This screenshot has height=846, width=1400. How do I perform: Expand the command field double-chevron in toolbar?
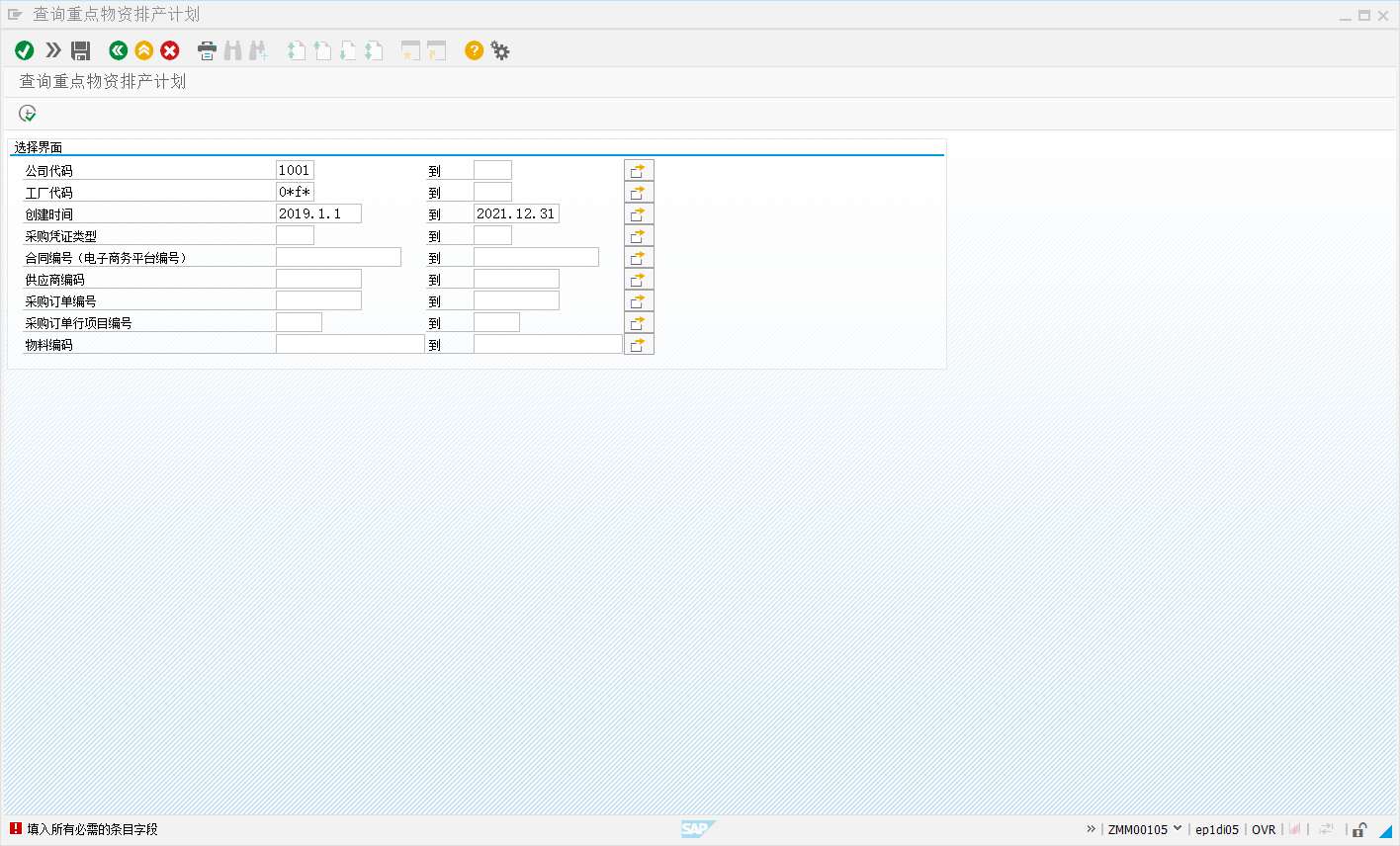point(53,50)
